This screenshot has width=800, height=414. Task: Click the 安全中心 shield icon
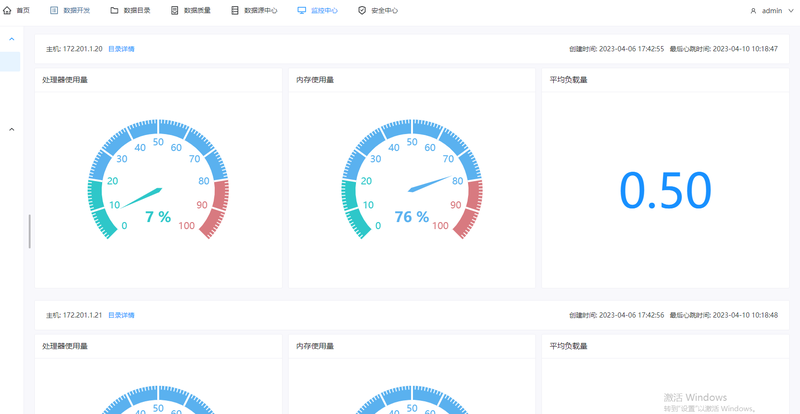[362, 10]
